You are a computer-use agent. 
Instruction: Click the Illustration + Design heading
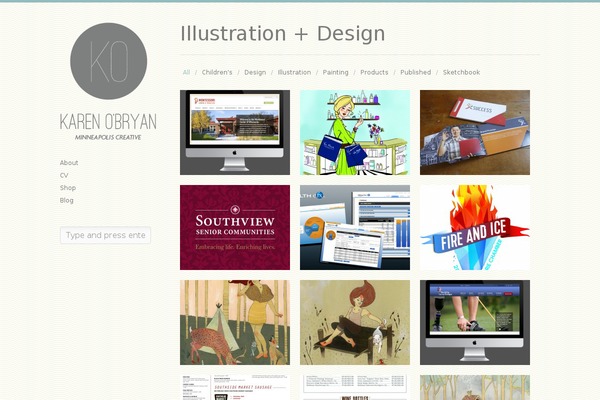click(x=283, y=34)
